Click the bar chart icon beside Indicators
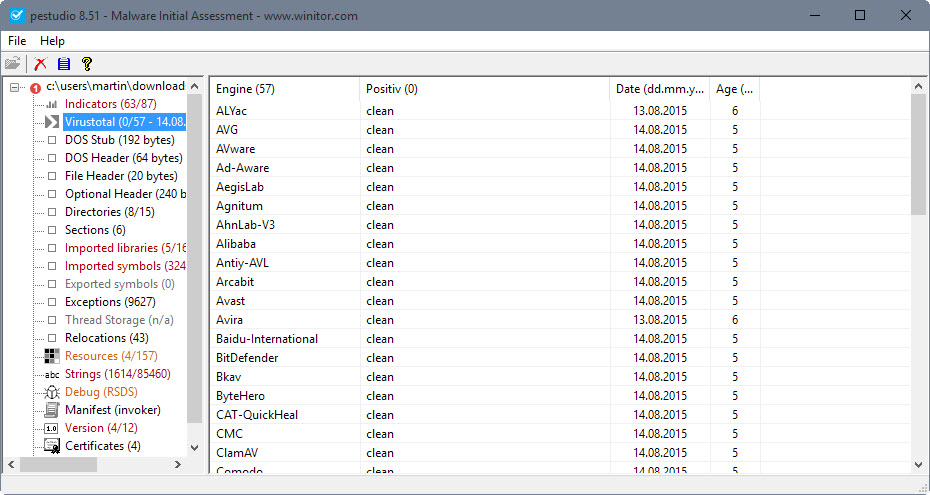The width and height of the screenshot is (930, 495). (52, 104)
